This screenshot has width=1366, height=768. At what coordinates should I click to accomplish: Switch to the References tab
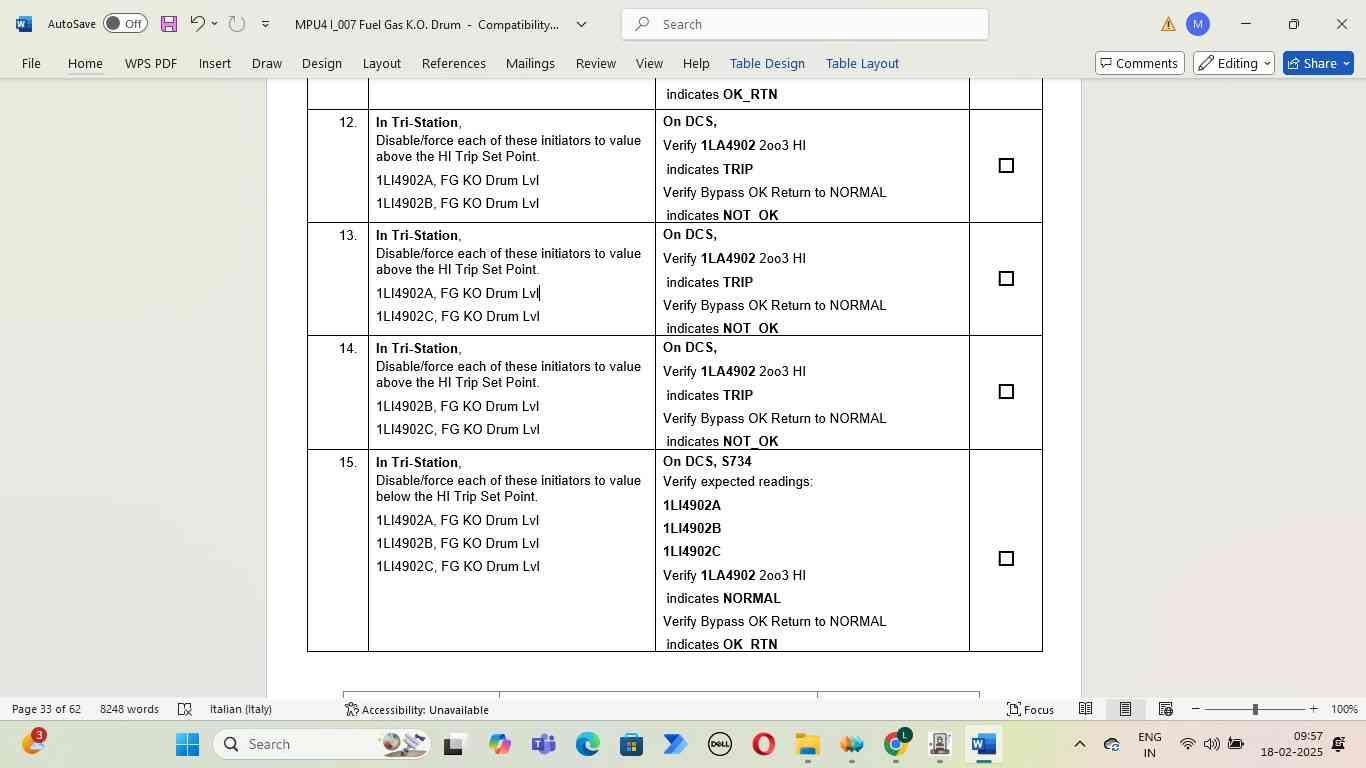pos(453,63)
